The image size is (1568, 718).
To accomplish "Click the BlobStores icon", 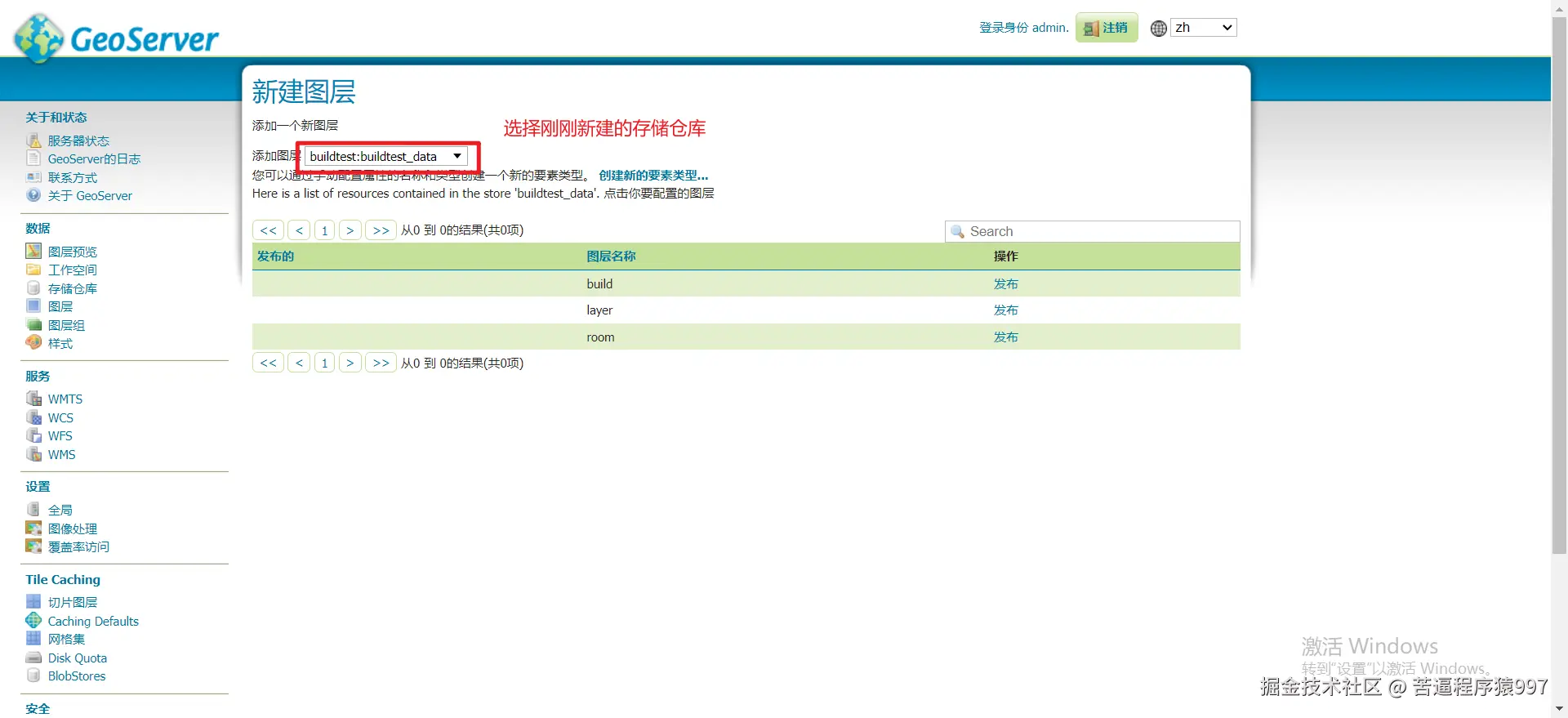I will click(33, 675).
